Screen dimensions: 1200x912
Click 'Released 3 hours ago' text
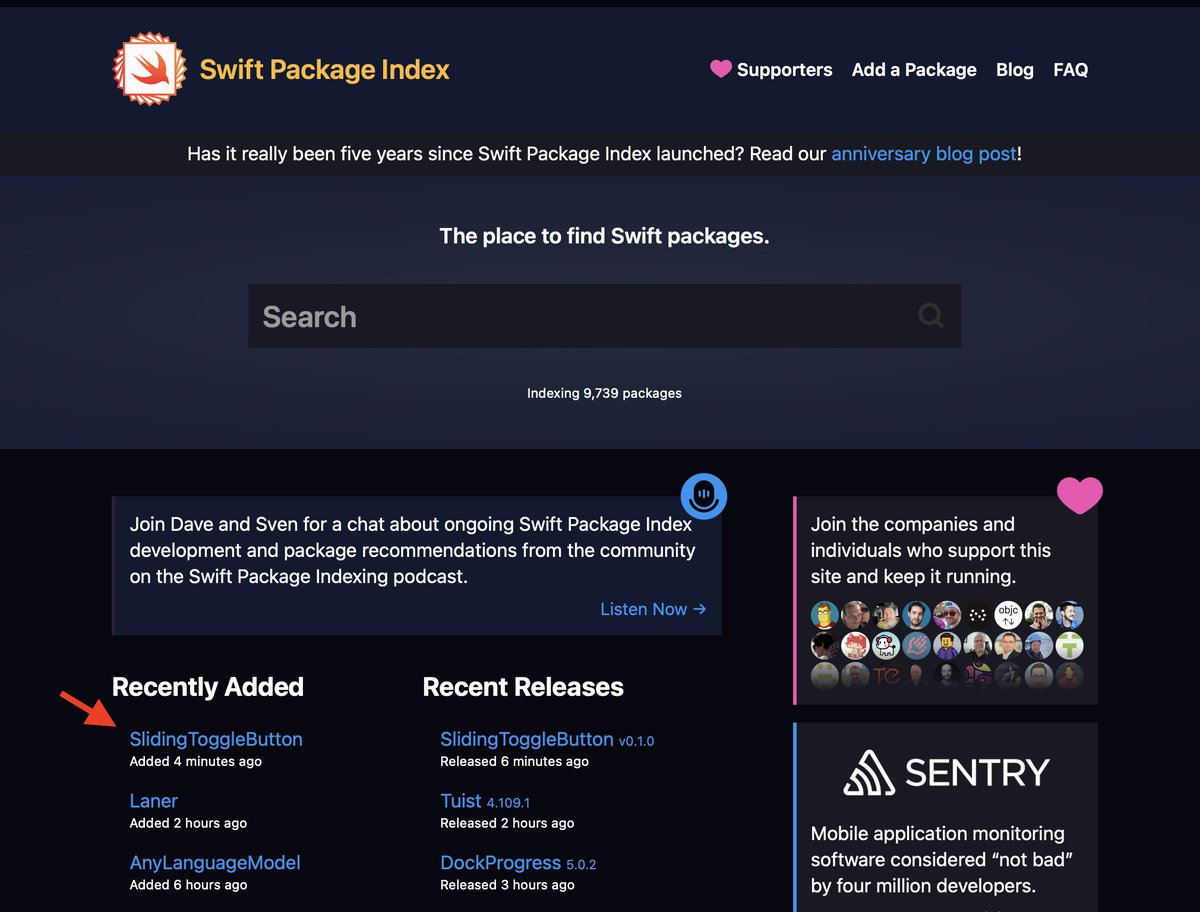tap(508, 885)
